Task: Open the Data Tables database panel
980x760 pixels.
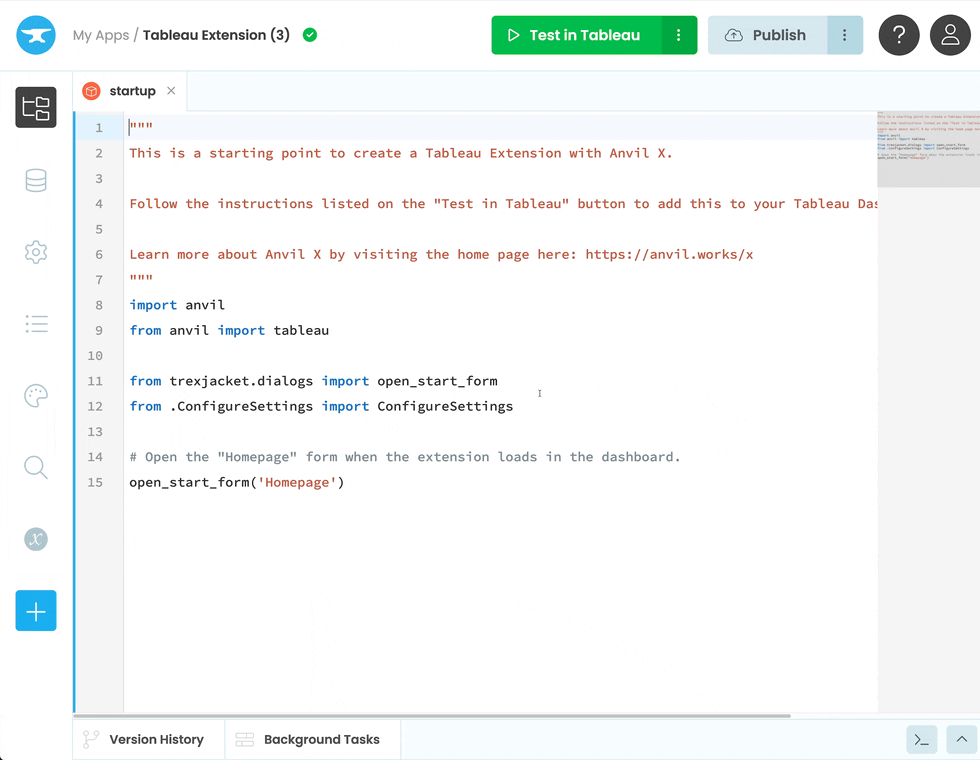Action: pos(36,181)
